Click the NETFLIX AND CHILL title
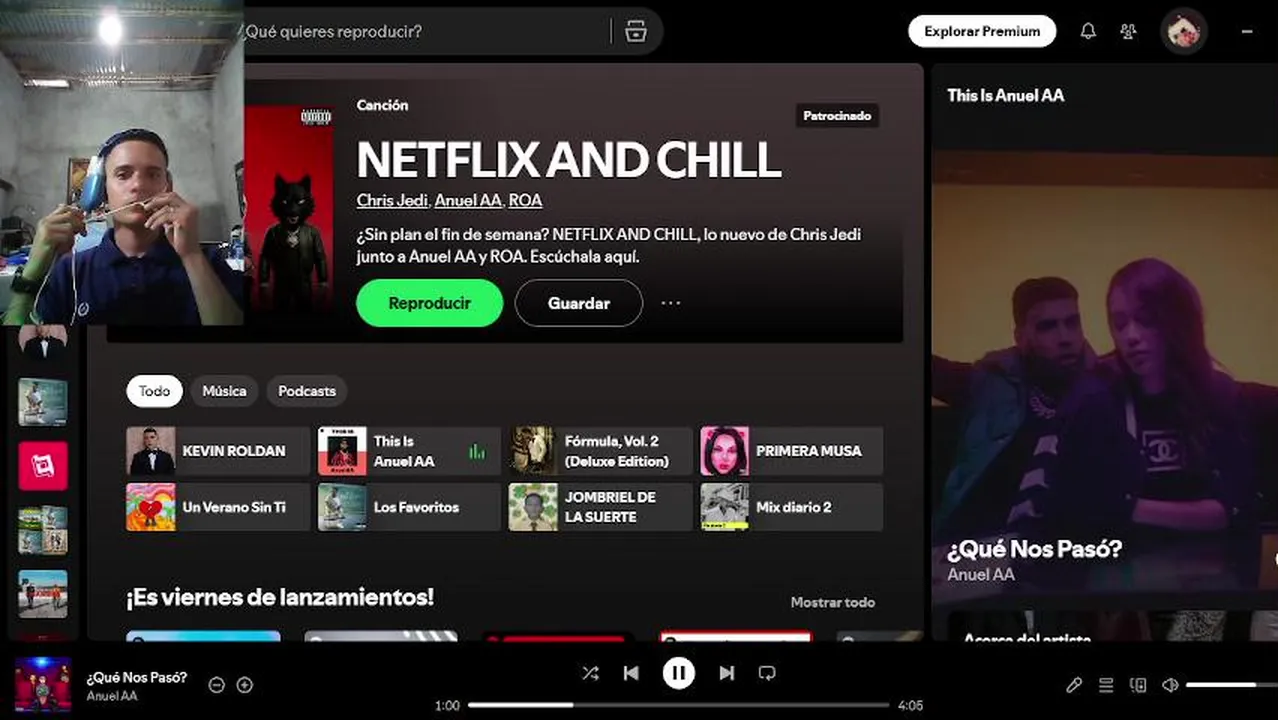This screenshot has height=720, width=1278. coord(569,160)
